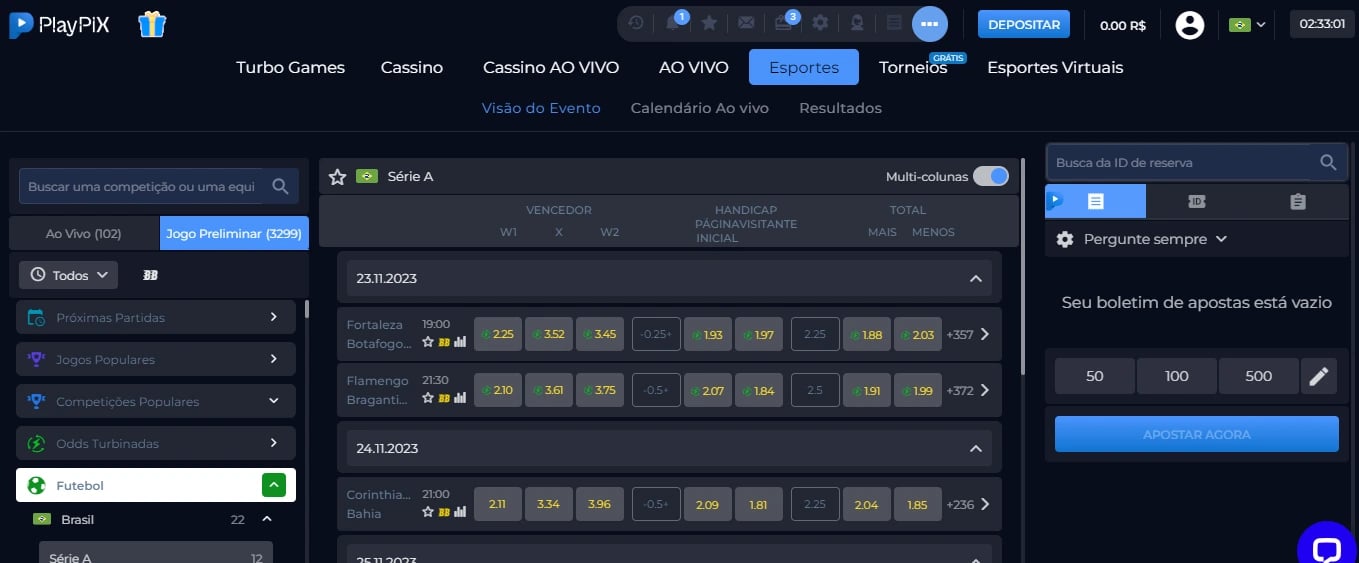The width and height of the screenshot is (1359, 563).
Task: Open notifications bell with badge 1
Action: [673, 23]
